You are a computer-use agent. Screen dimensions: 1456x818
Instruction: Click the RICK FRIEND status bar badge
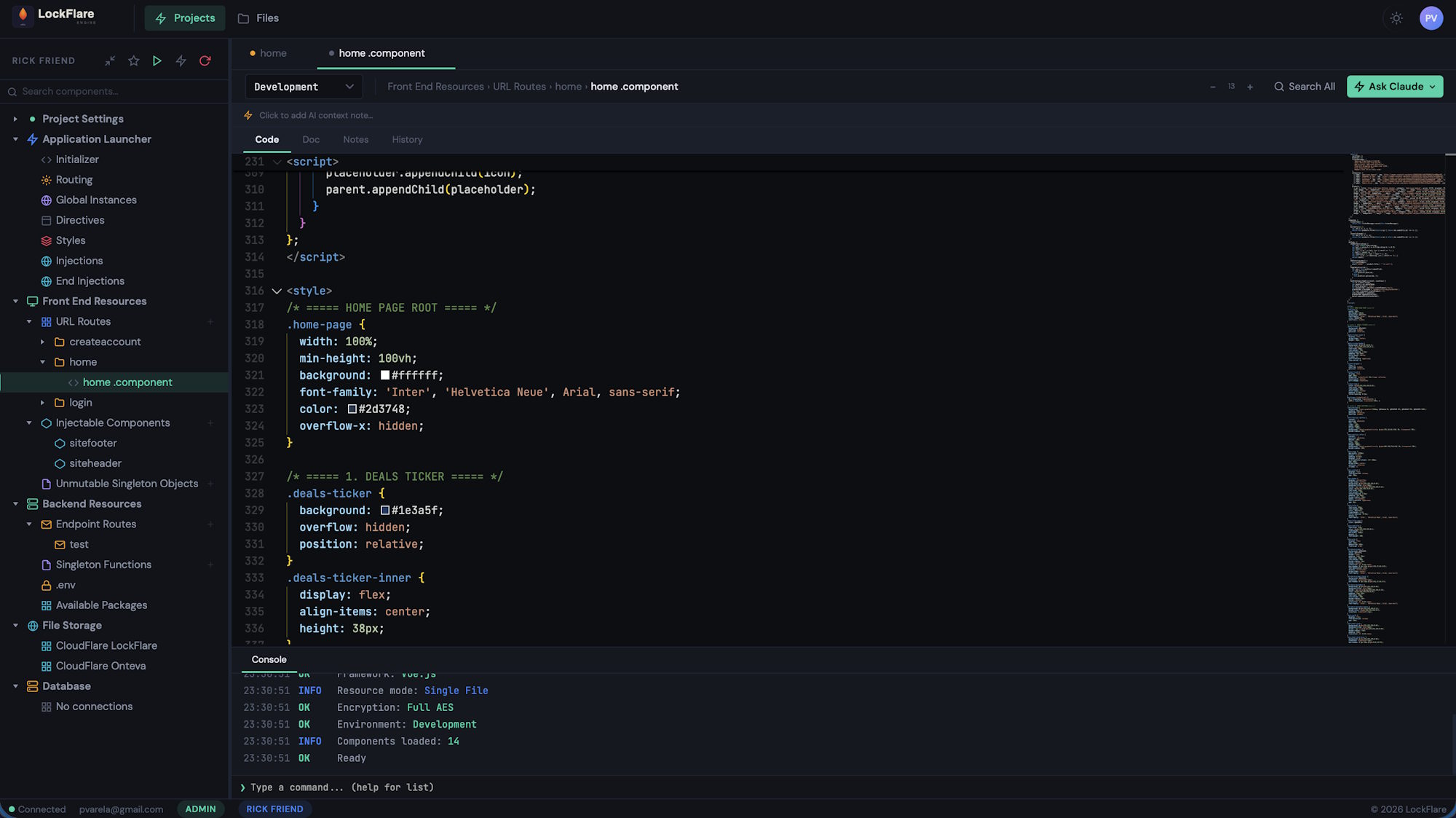pyautogui.click(x=274, y=809)
